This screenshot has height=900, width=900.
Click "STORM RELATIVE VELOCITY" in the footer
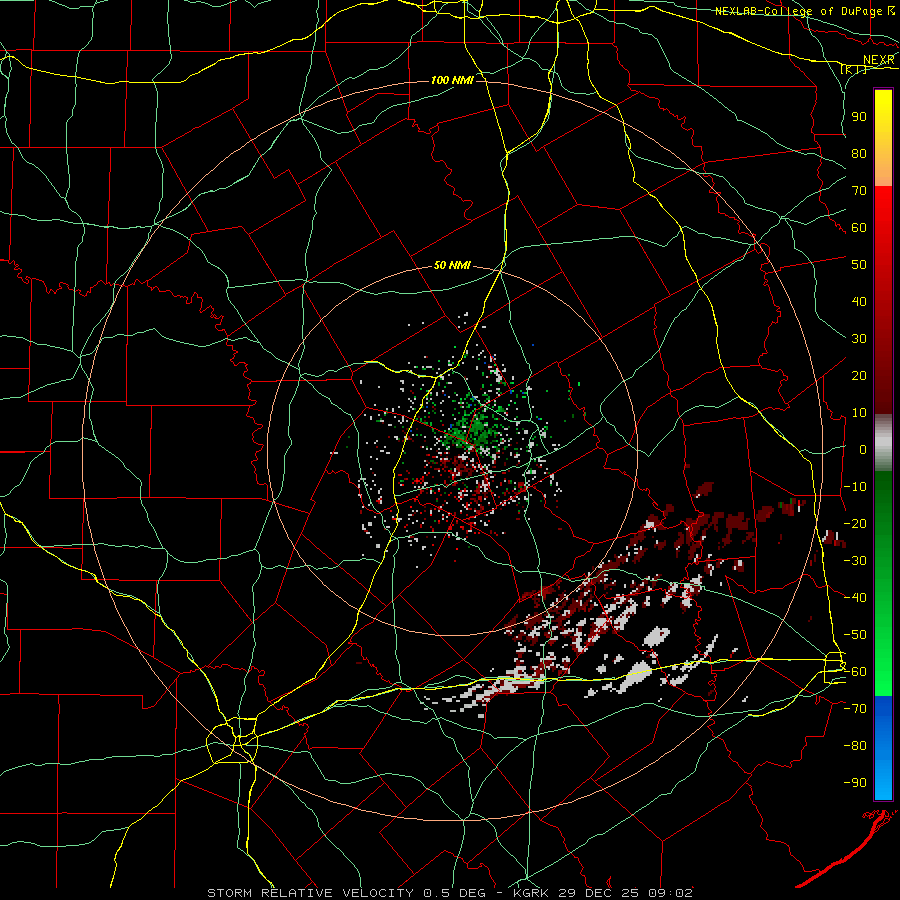point(310,893)
